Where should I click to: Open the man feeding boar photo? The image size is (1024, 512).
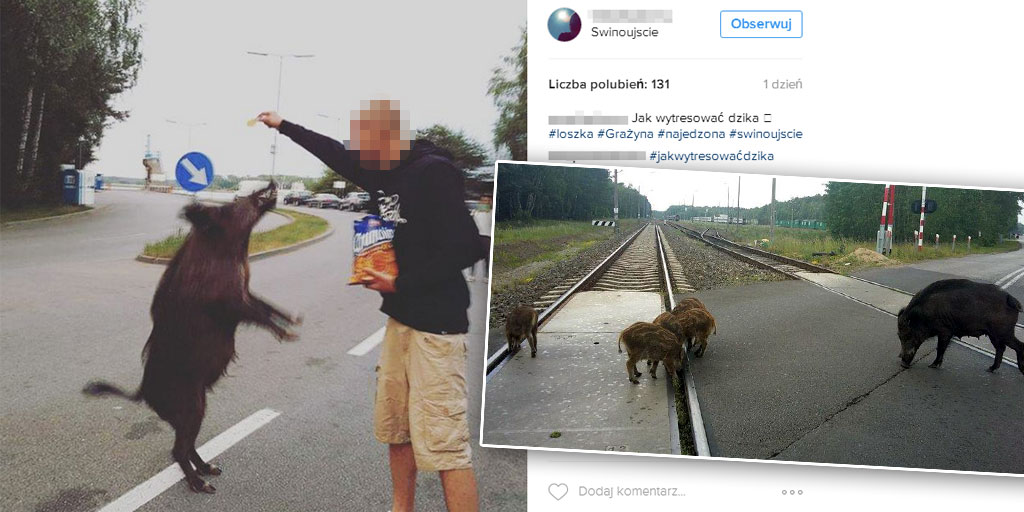263,256
